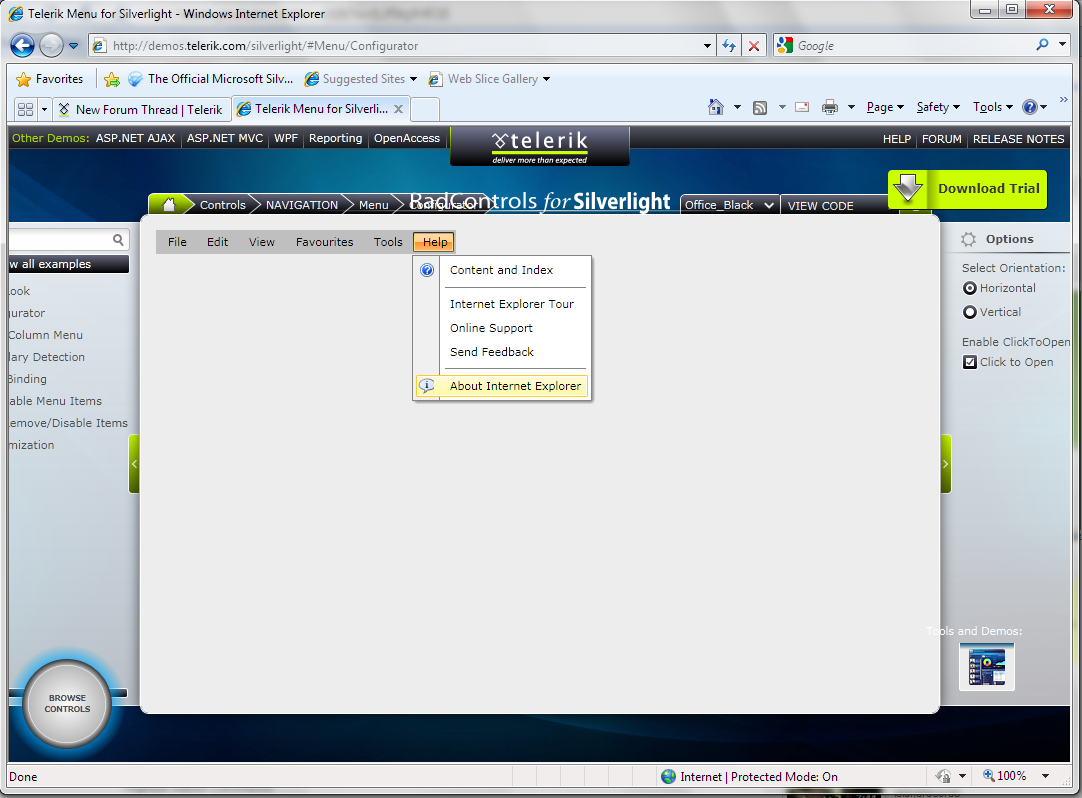Open the ASP.NET AJAX demos link
The height and width of the screenshot is (798, 1082).
(x=135, y=138)
